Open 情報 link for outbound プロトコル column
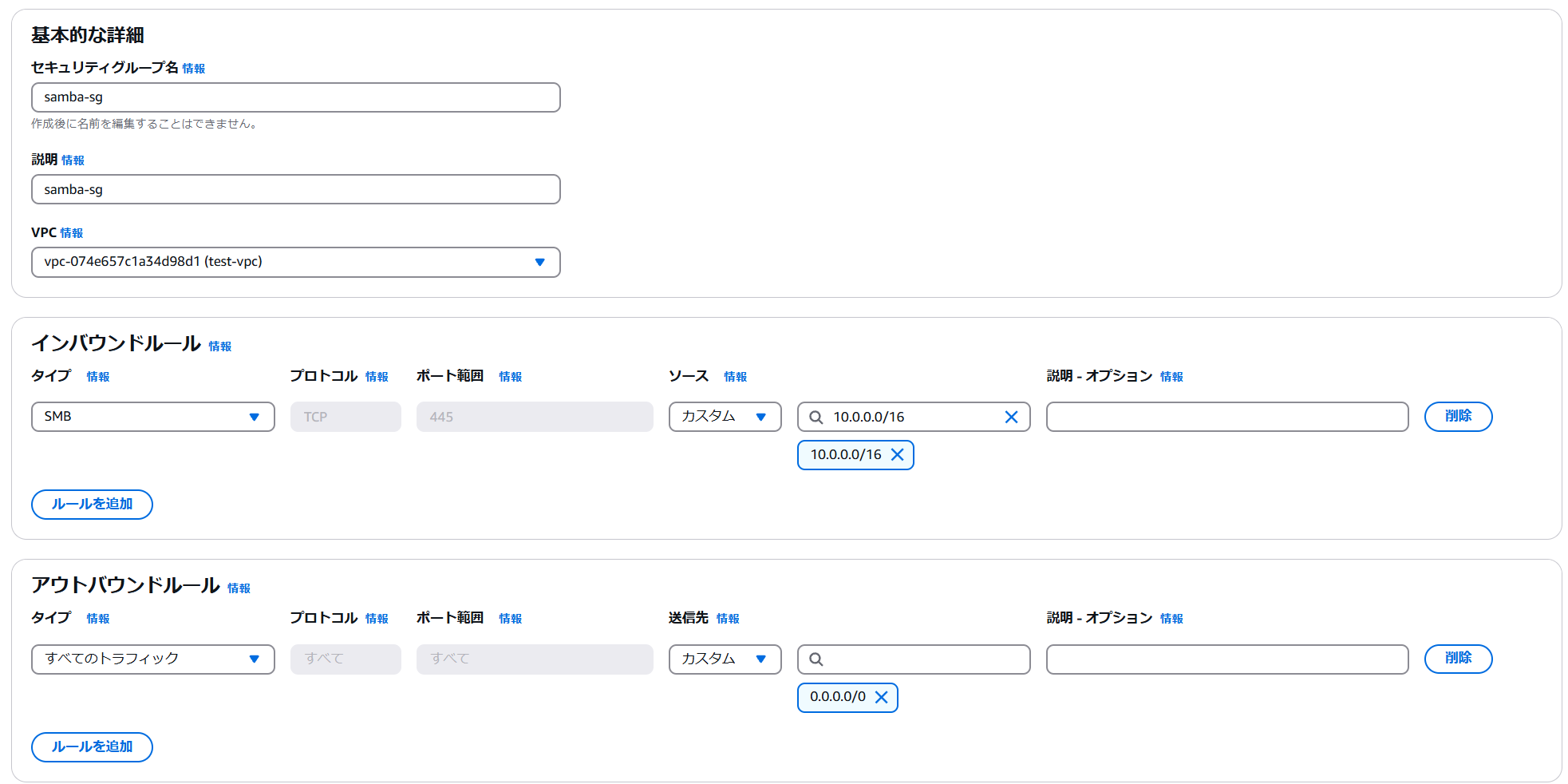The image size is (1568, 784). point(377,619)
